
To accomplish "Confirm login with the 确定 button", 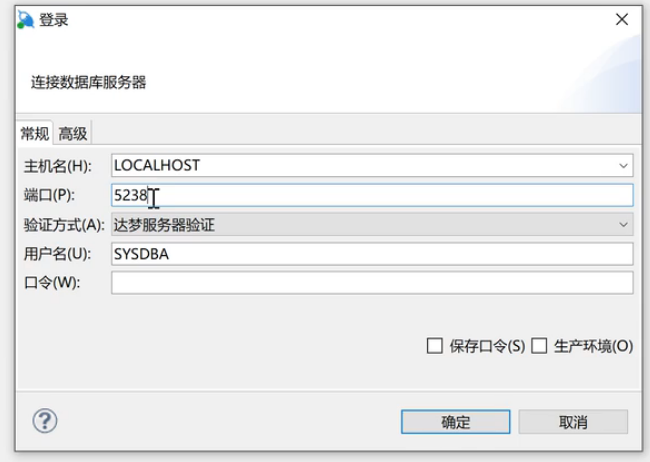I will 456,422.
